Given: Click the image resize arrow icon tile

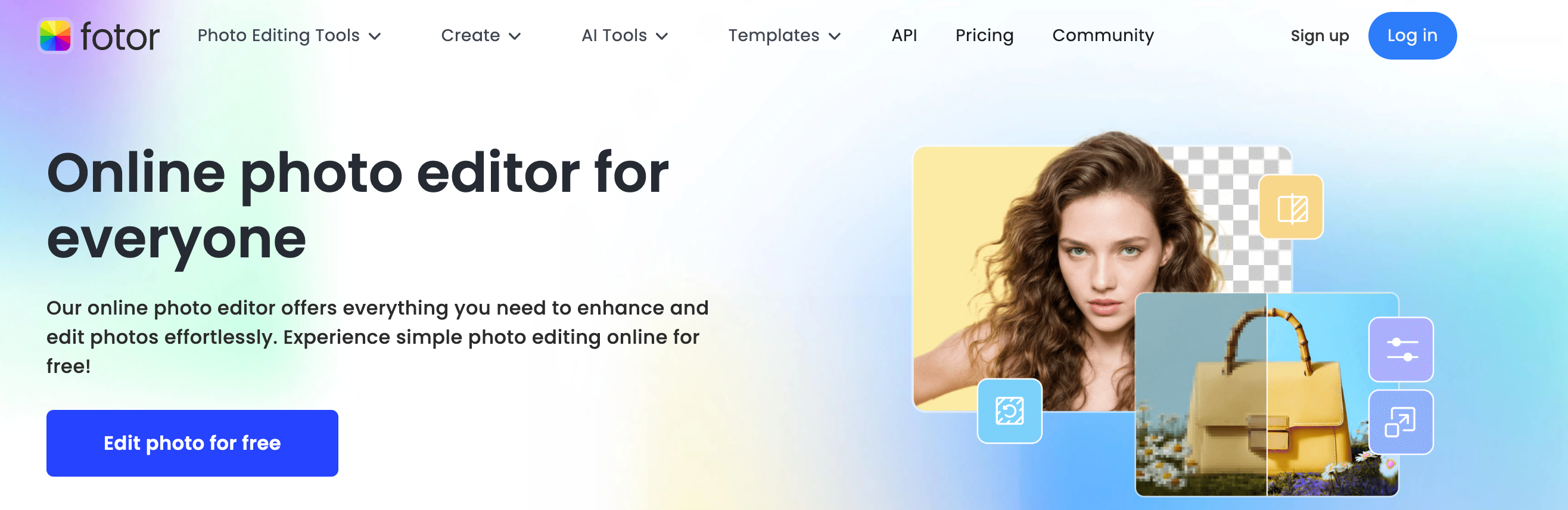Looking at the screenshot, I should [x=1401, y=422].
